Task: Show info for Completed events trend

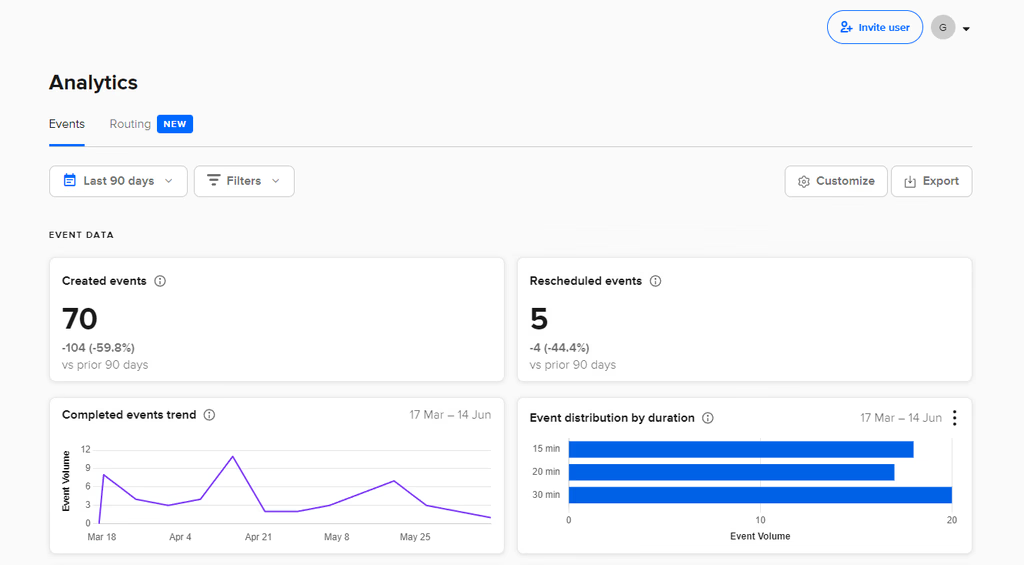Action: [x=210, y=415]
